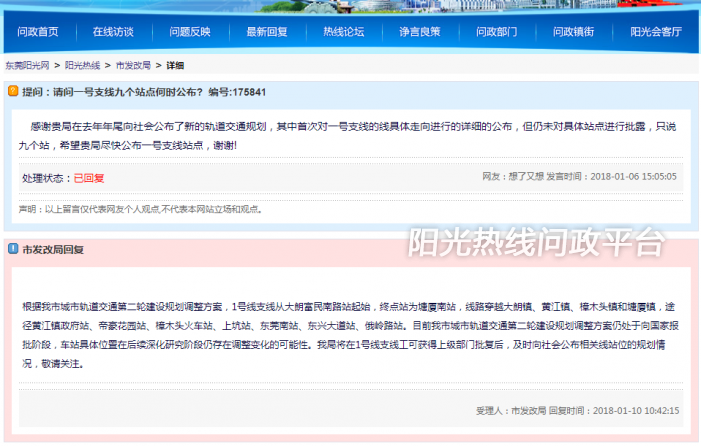Open the 市发改局 breadcrumb link
701x446 pixels.
[x=133, y=66]
